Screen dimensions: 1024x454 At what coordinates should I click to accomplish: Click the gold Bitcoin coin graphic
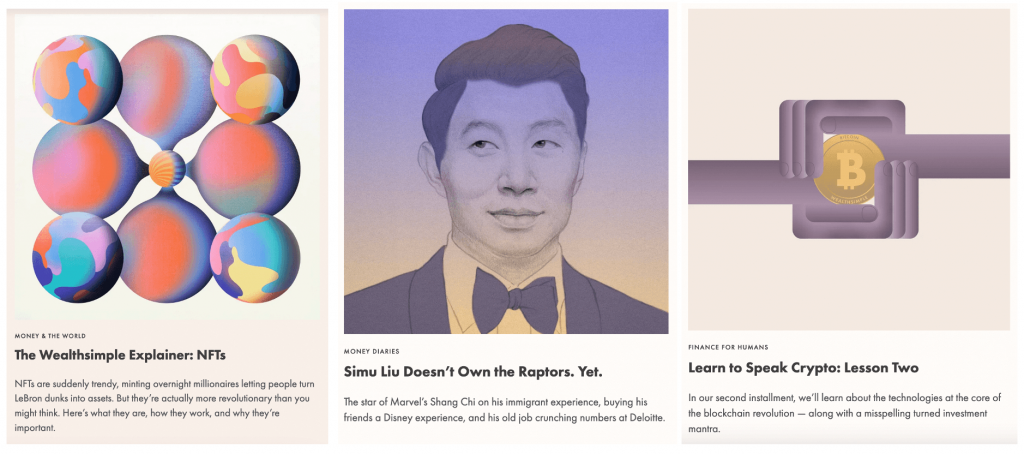click(849, 169)
